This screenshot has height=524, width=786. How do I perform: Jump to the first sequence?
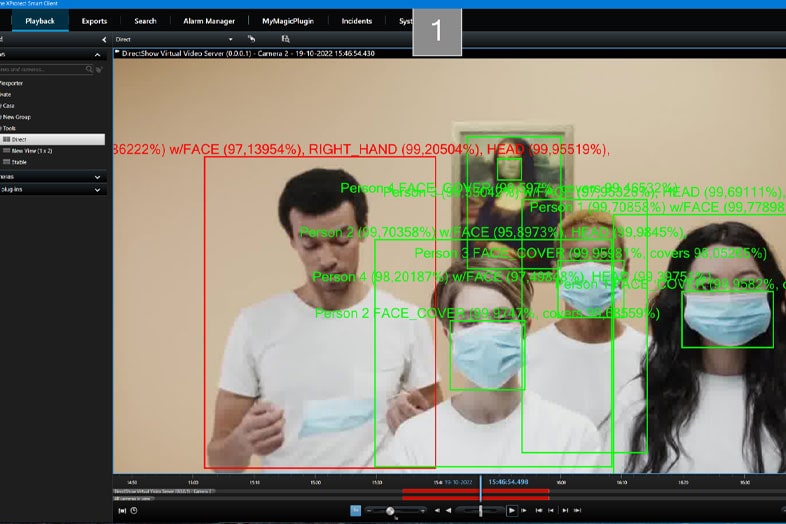coord(539,510)
